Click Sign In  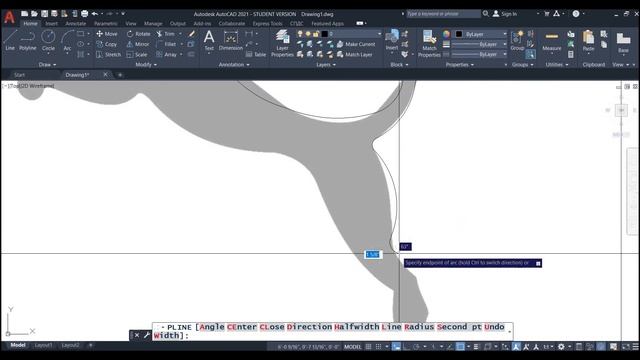(505, 14)
